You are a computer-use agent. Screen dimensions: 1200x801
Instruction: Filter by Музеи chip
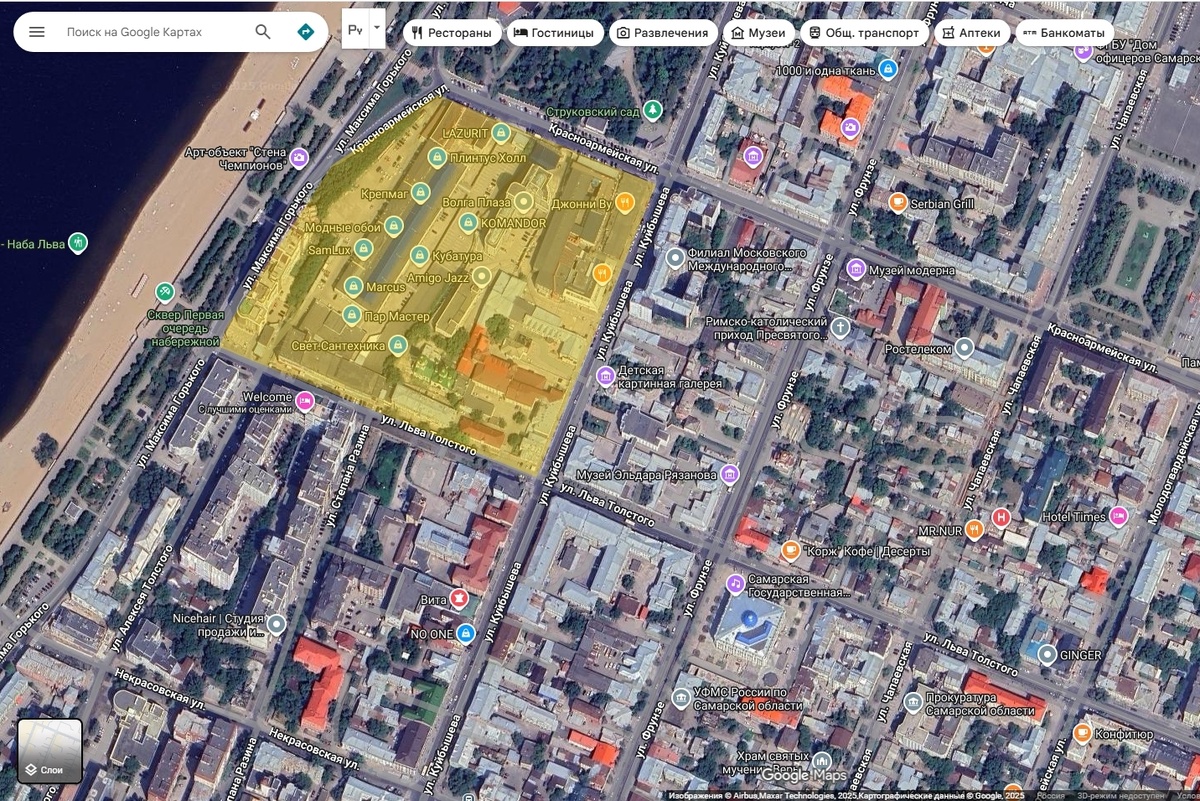758,32
